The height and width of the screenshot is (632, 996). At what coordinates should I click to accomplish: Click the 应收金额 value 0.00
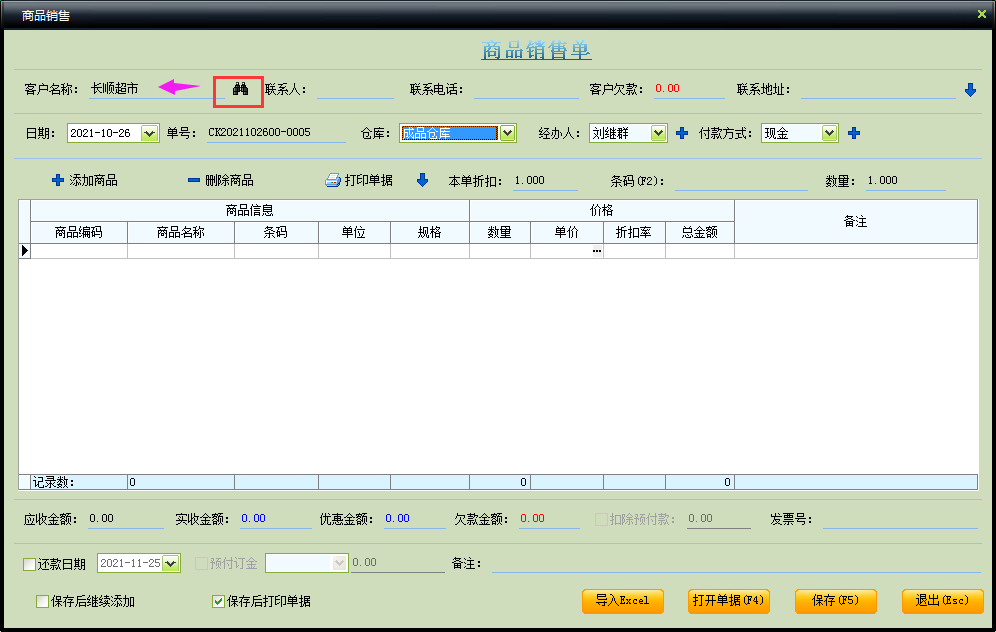coord(102,518)
